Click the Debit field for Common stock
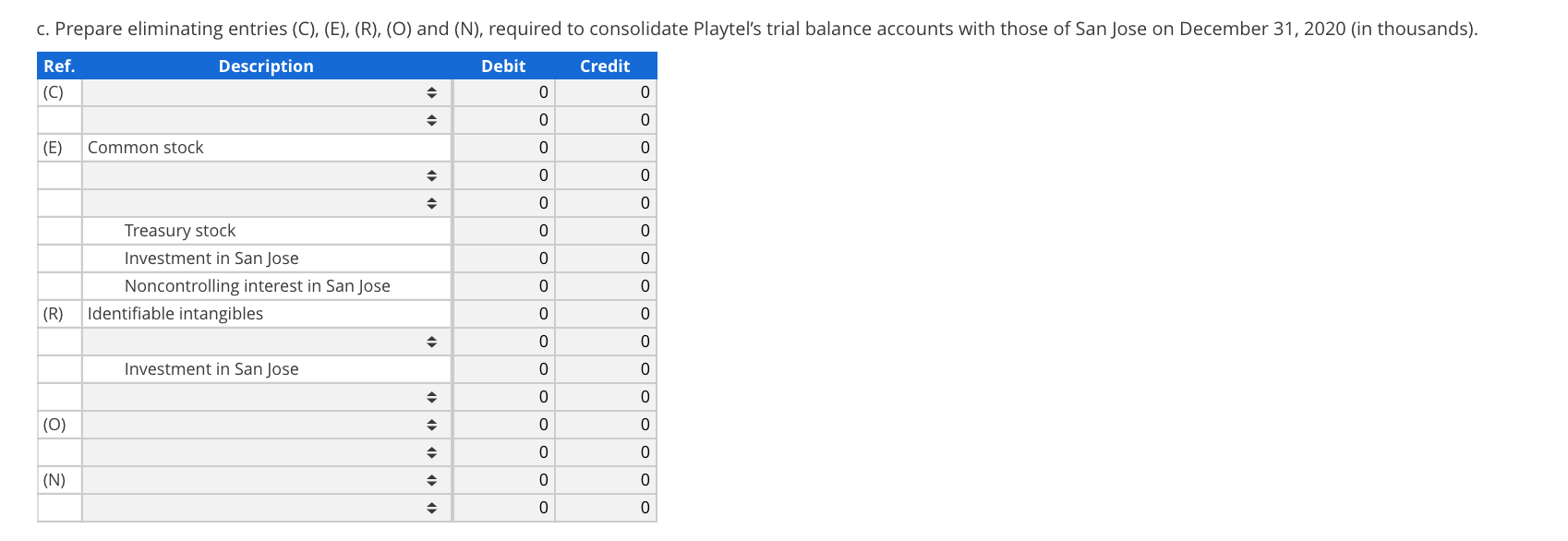 tap(504, 148)
